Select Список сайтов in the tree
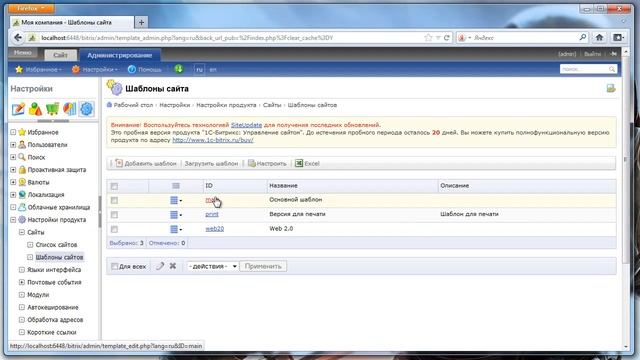The image size is (640, 360). [x=56, y=244]
